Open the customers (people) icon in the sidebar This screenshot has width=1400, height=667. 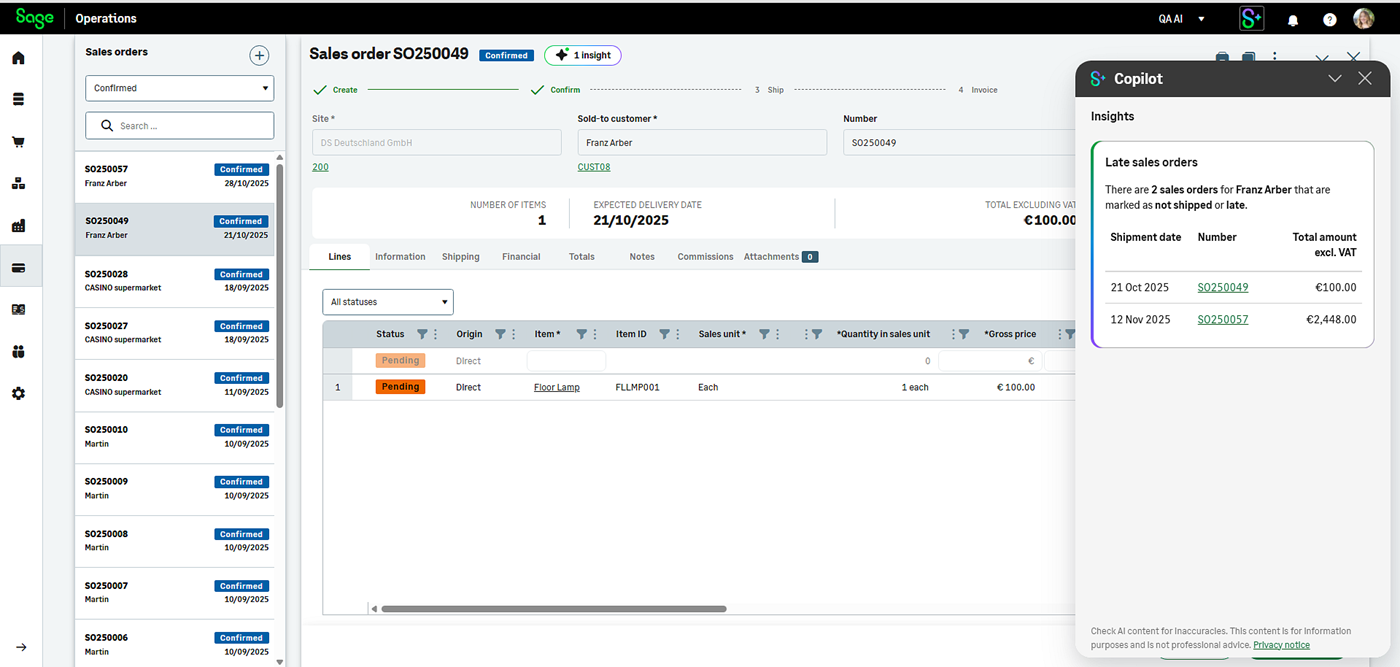tap(18, 351)
